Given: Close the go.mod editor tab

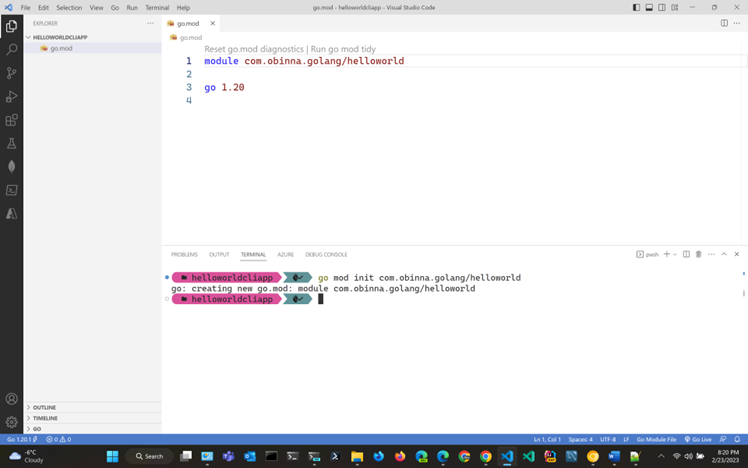Looking at the screenshot, I should [x=213, y=23].
